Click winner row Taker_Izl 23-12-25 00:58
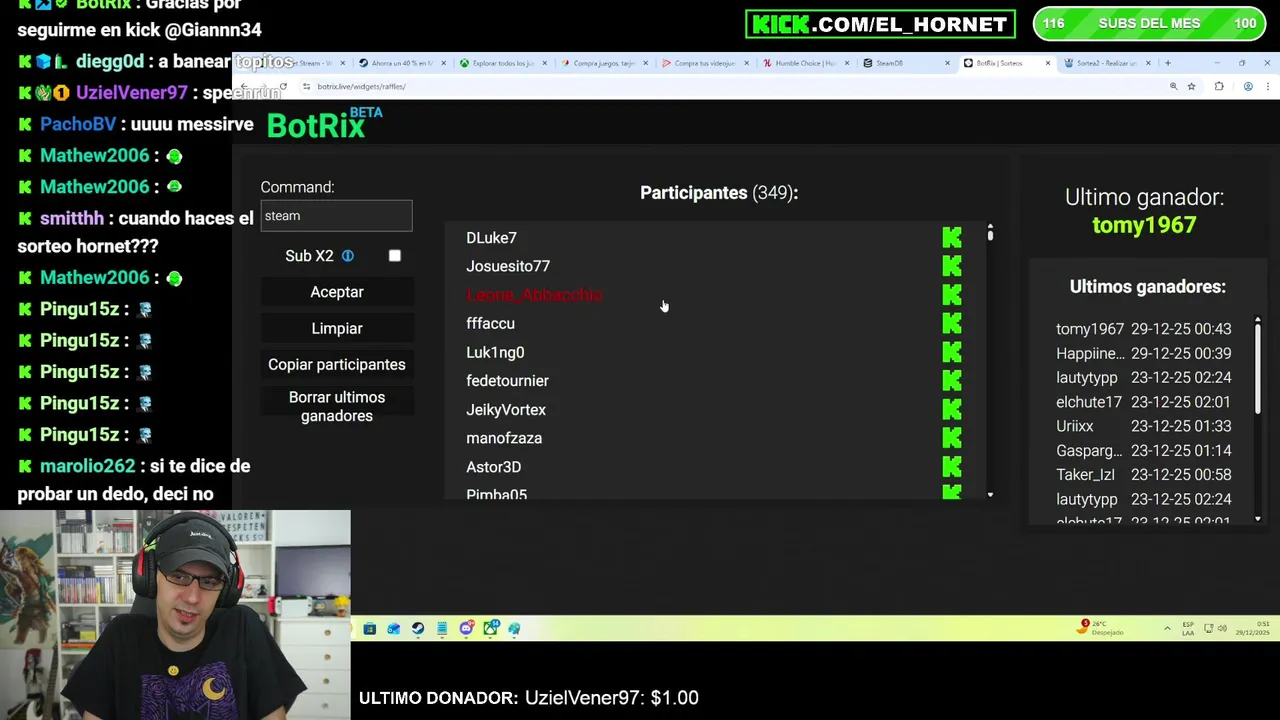This screenshot has height=720, width=1280. pos(1144,475)
